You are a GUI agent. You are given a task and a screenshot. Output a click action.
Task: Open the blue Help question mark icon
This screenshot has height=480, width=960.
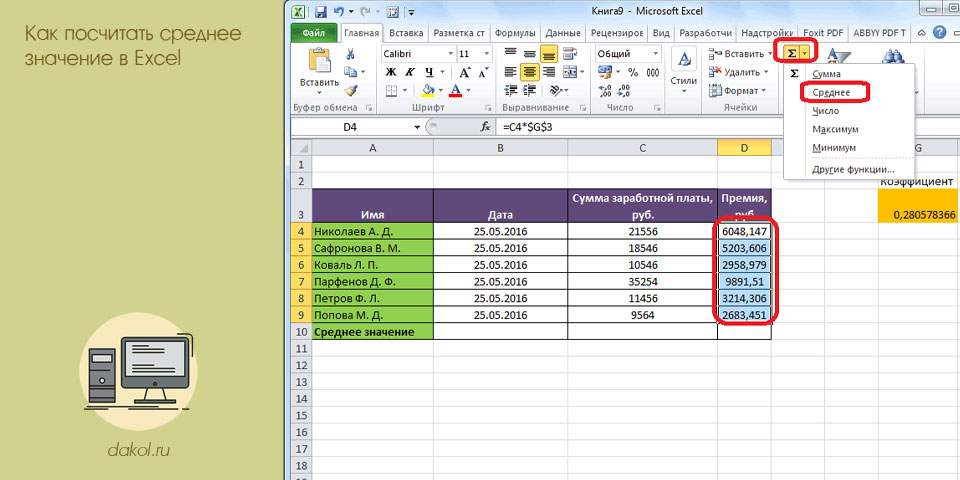click(940, 32)
